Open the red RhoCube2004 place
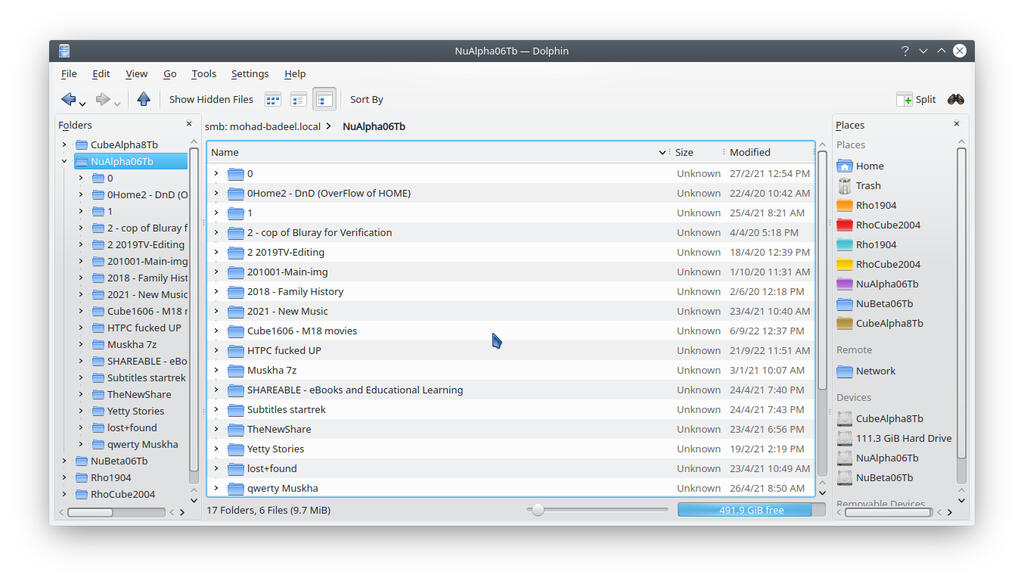Viewport: 1024px width, 584px height. pos(879,225)
